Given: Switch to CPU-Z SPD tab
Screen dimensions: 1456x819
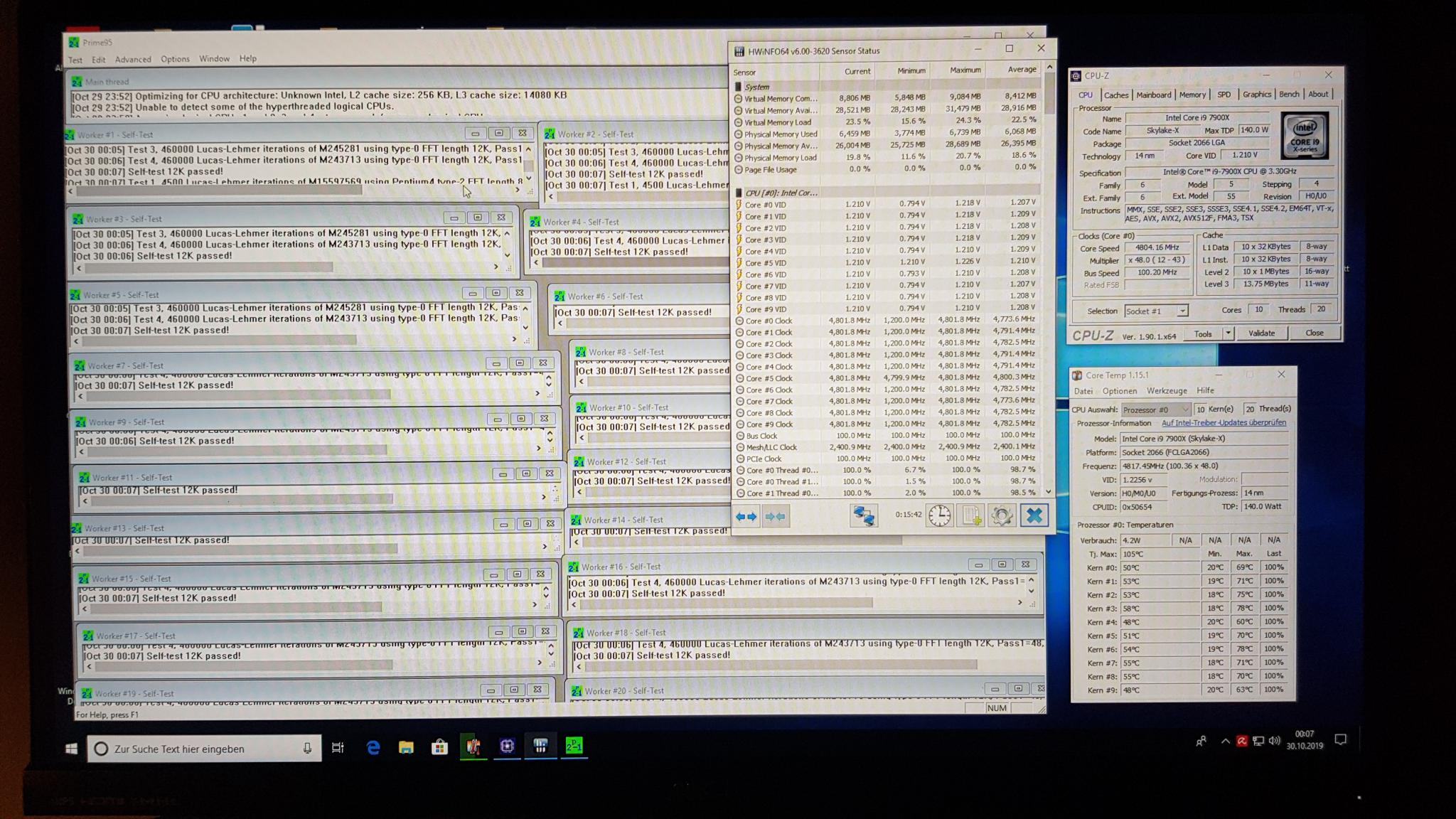Looking at the screenshot, I should (x=1224, y=95).
